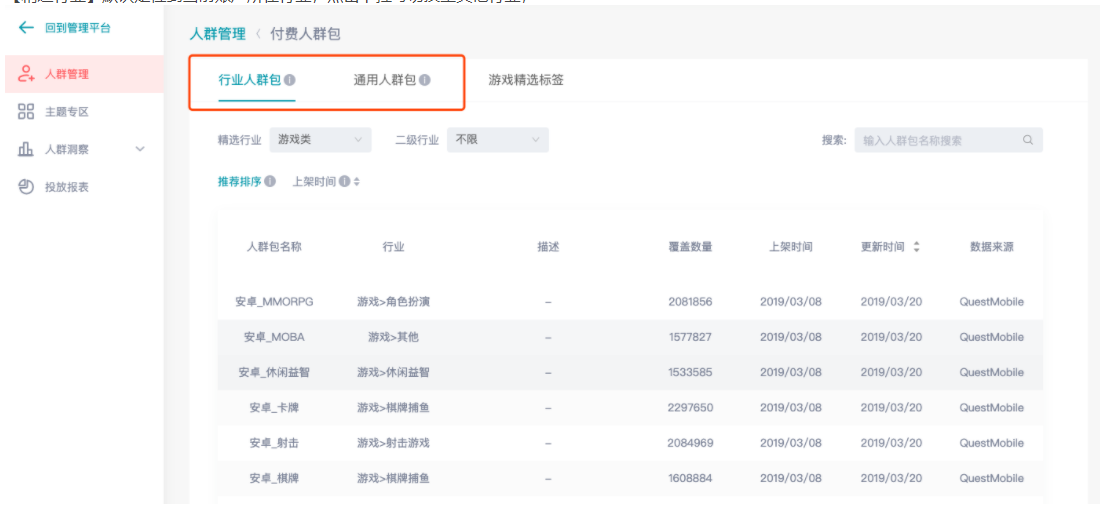1100x507 pixels.
Task: Click the info icon beside 通用人群包
Action: pyautogui.click(x=425, y=80)
